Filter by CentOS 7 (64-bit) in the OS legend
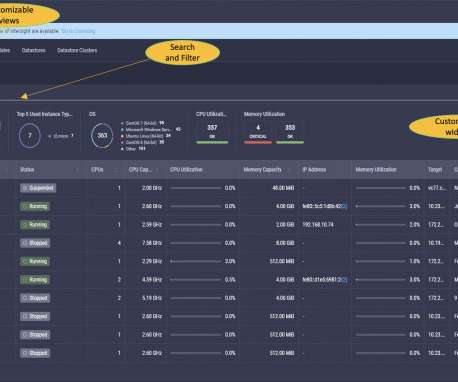Image resolution: width=458 pixels, height=382 pixels. coord(143,123)
